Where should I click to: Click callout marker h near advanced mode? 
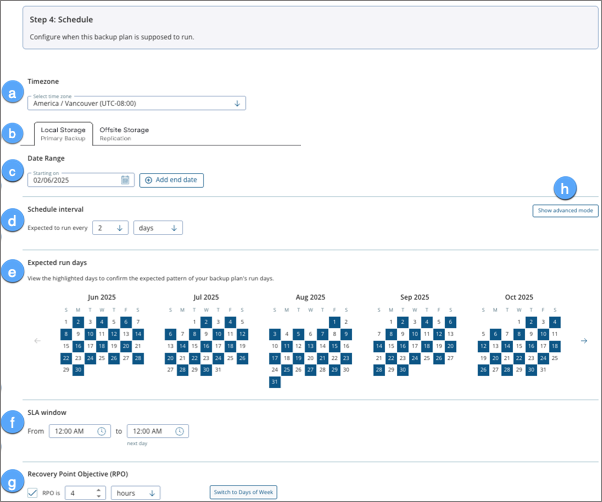click(567, 189)
